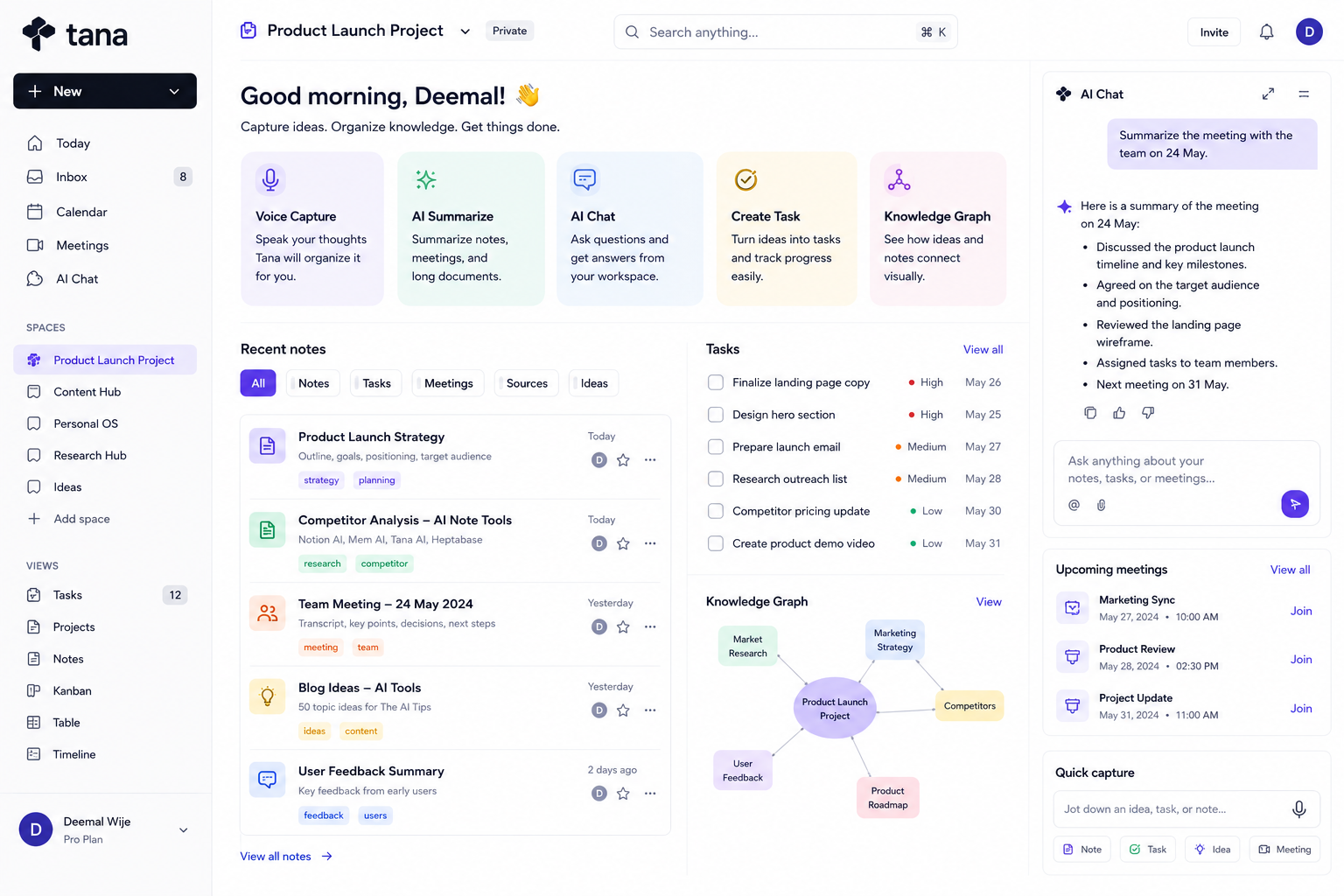Filter recent notes by Ideas
This screenshot has width=1344, height=896.
[x=594, y=383]
